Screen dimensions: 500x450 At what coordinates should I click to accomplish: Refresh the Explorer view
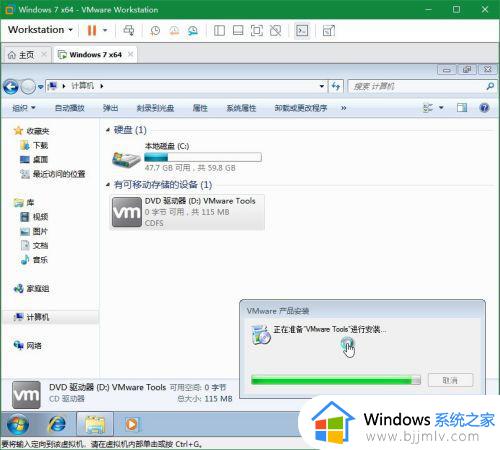click(336, 86)
